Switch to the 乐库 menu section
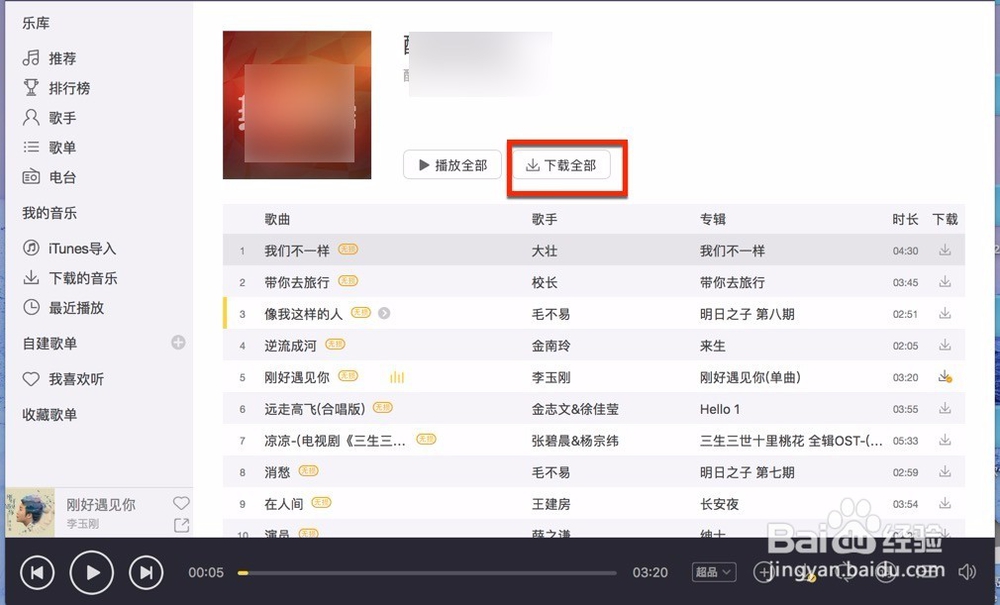The image size is (1000, 605). (35, 22)
